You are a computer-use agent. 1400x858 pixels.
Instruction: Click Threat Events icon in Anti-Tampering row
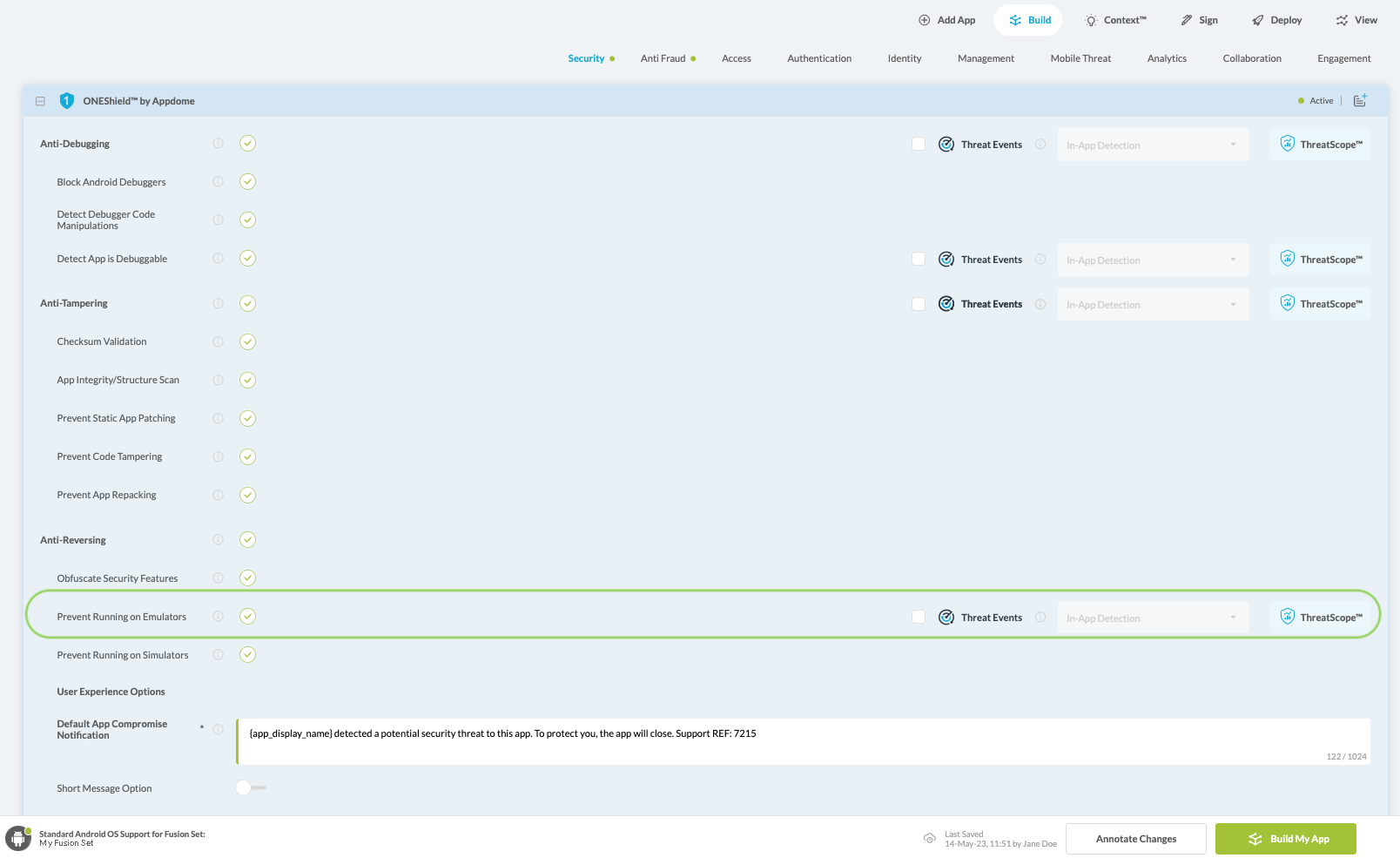tap(946, 304)
